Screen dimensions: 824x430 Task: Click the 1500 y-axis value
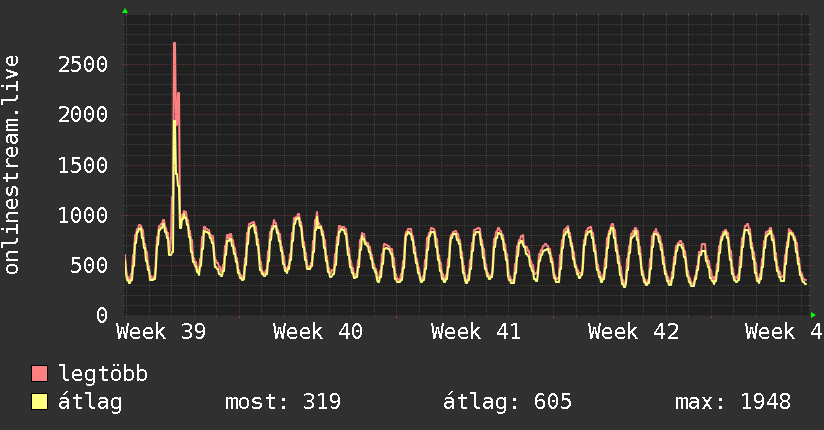tap(83, 166)
